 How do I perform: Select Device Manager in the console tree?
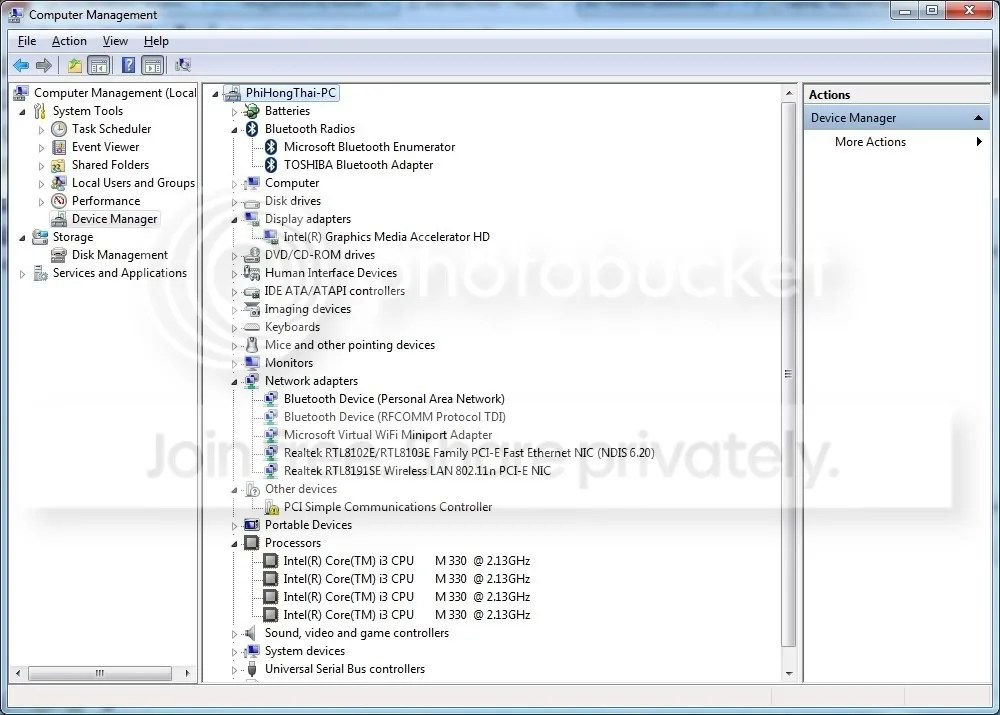tap(114, 219)
